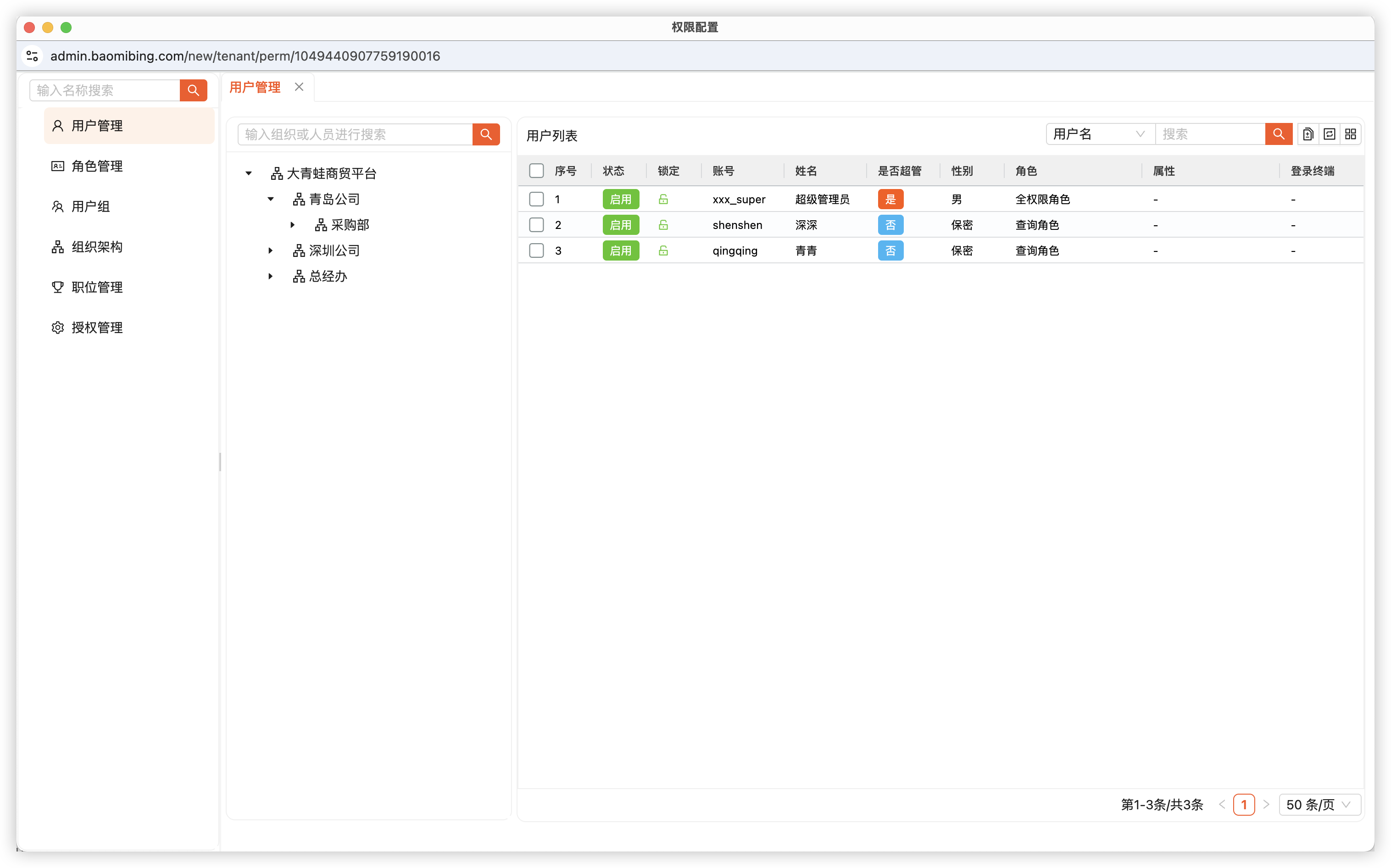This screenshot has width=1391, height=868.
Task: Close the 用户管理 tab
Action: point(299,87)
